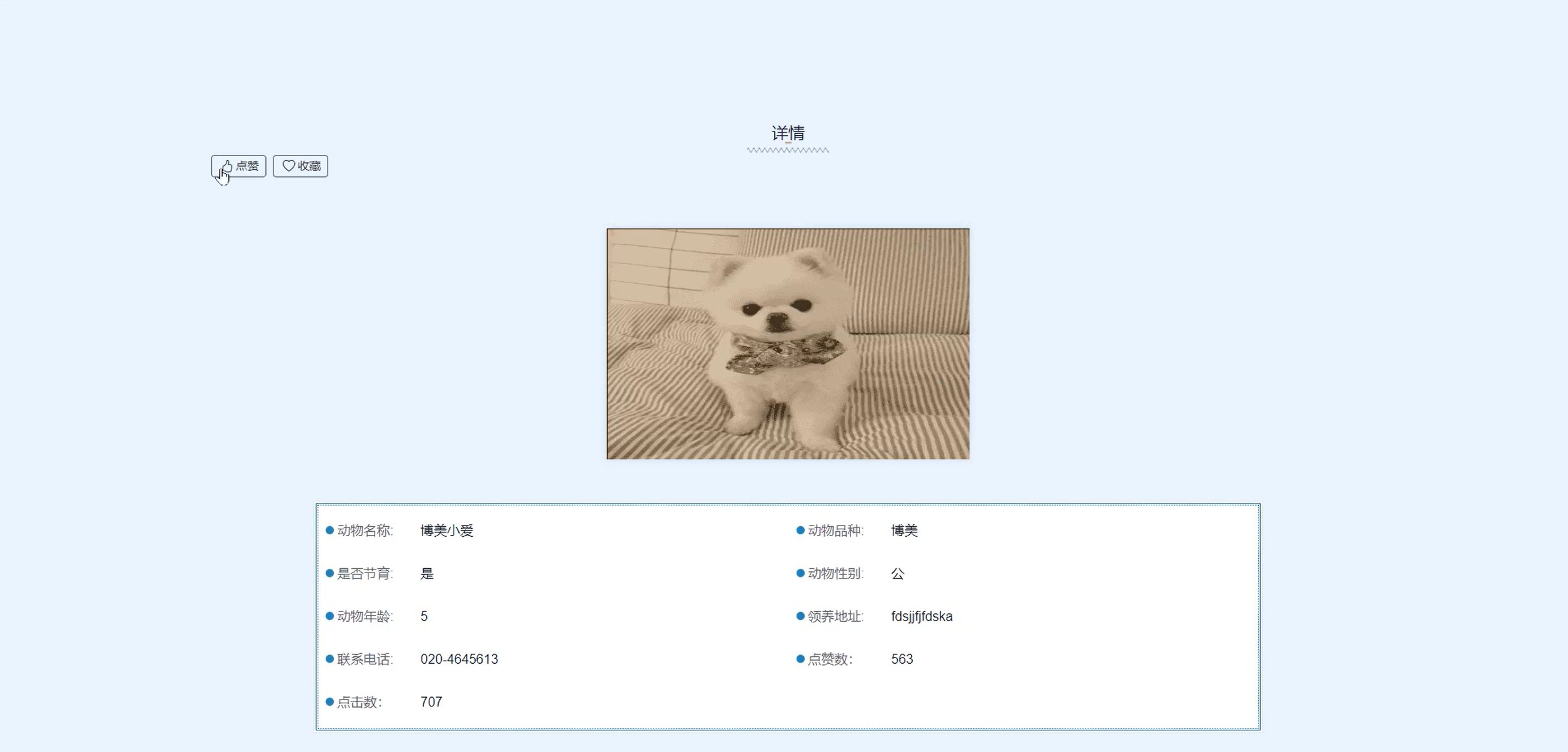This screenshot has height=752, width=1568.
Task: Click the click count value 707
Action: [x=431, y=702]
